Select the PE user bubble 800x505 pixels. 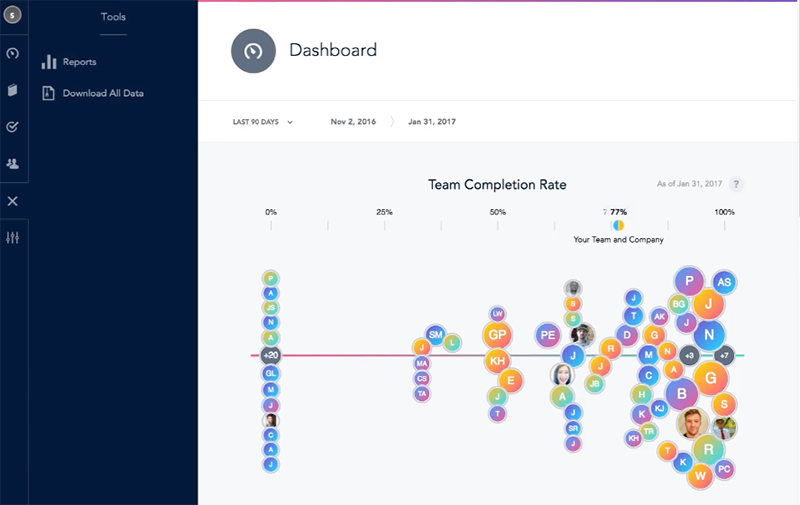[547, 335]
